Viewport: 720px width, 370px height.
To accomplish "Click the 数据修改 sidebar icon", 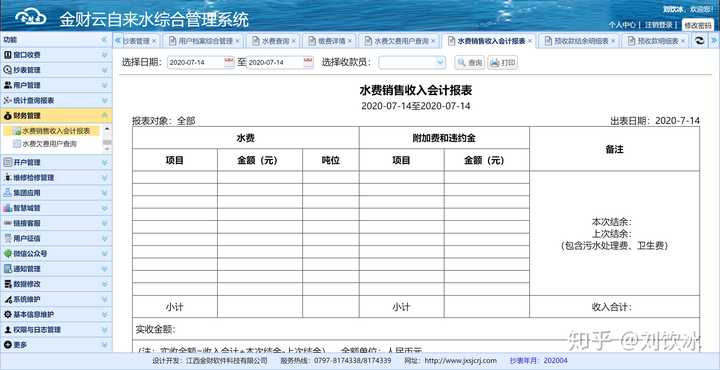I will tap(7, 284).
